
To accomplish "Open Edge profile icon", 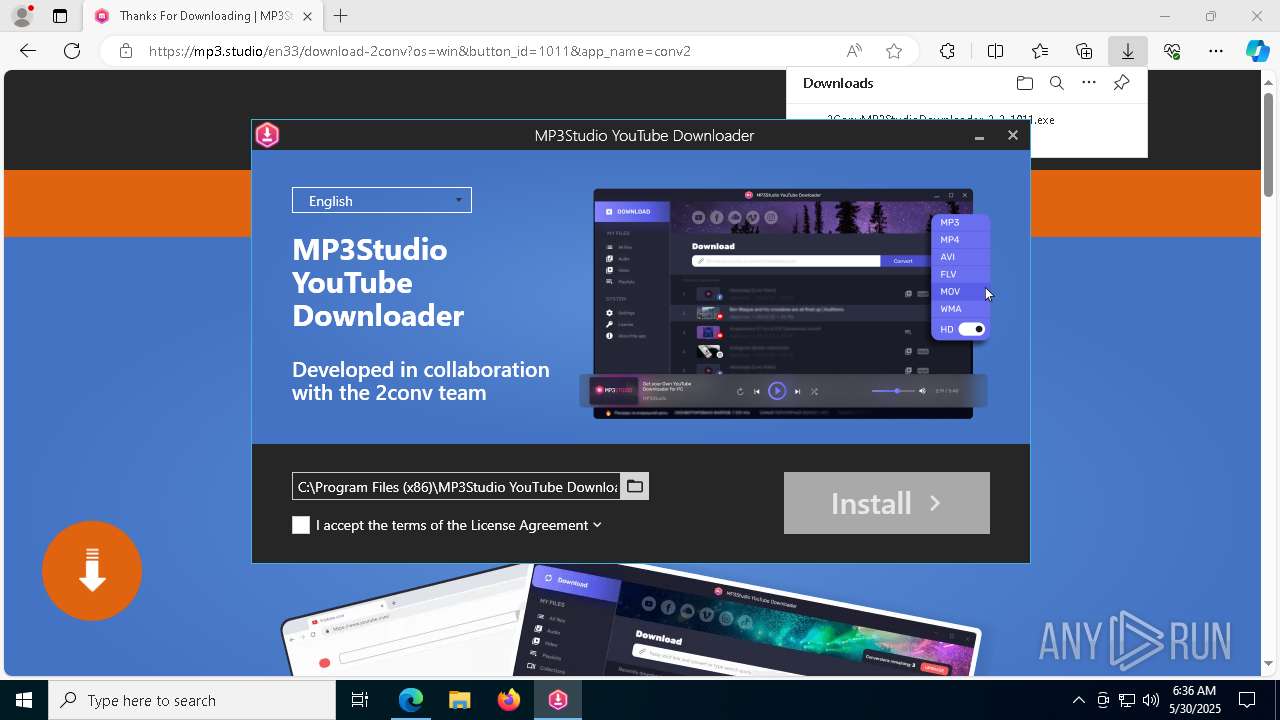I will (22, 16).
